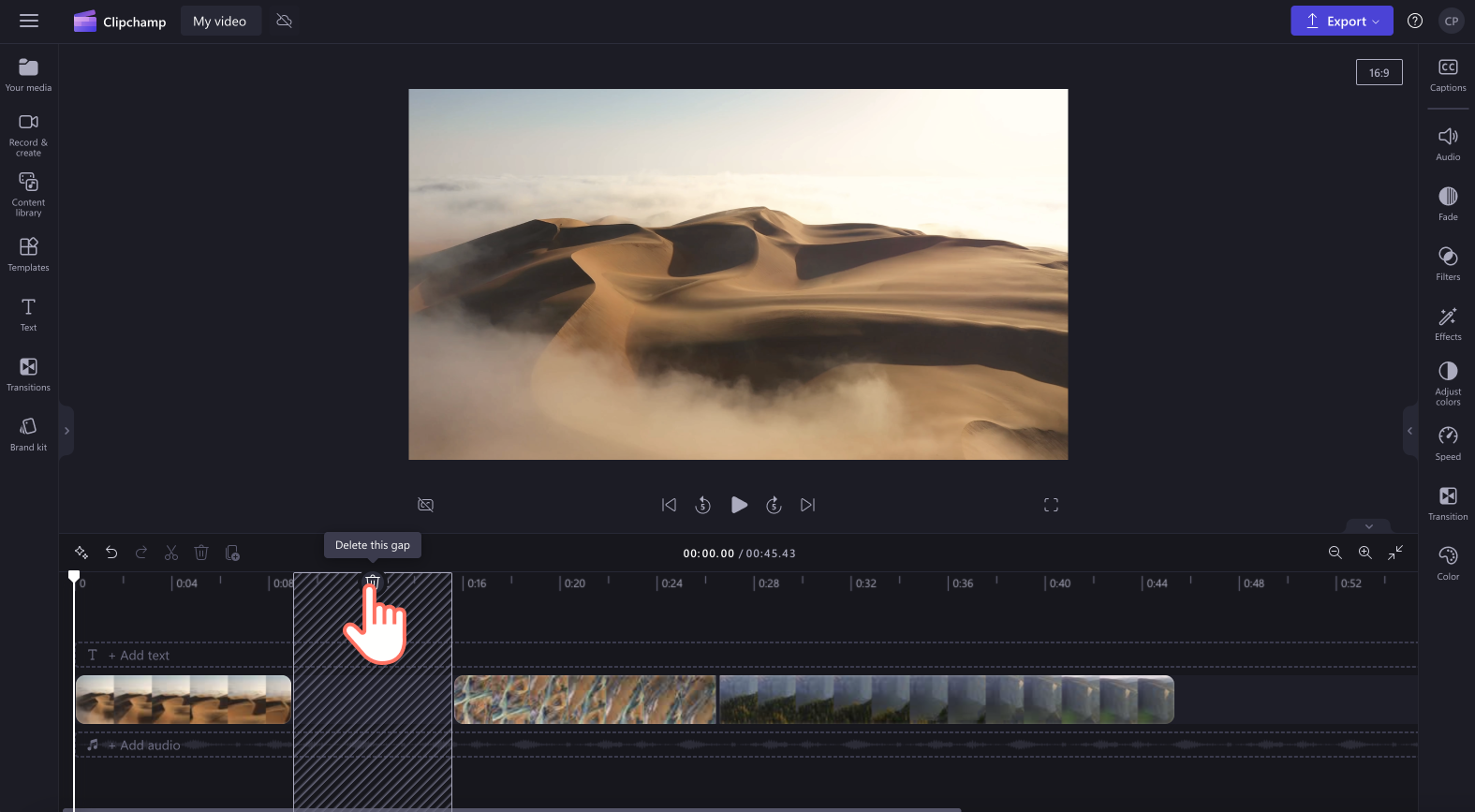
Task: Skip forward five seconds
Action: 774,505
